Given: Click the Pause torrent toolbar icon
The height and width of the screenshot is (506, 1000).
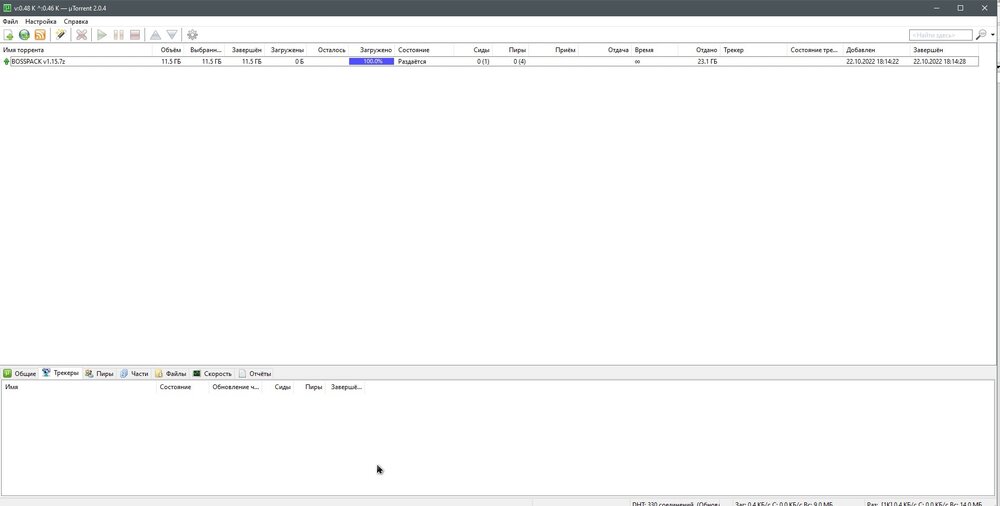Looking at the screenshot, I should click(x=119, y=35).
